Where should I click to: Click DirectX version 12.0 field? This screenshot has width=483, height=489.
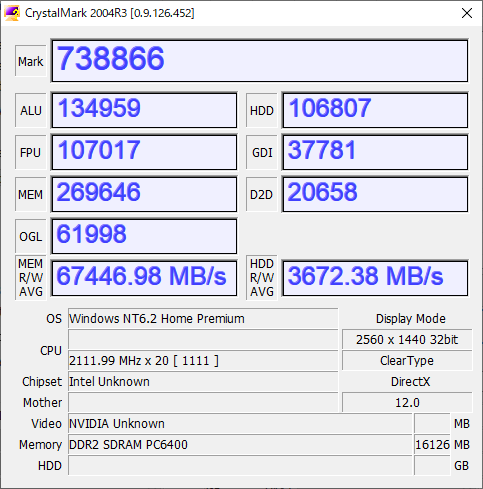407,403
